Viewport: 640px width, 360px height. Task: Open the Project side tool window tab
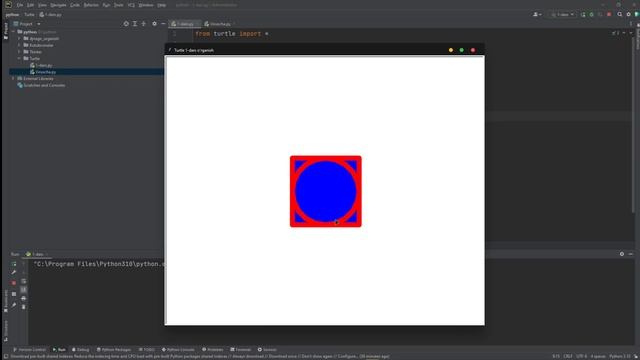click(5, 31)
